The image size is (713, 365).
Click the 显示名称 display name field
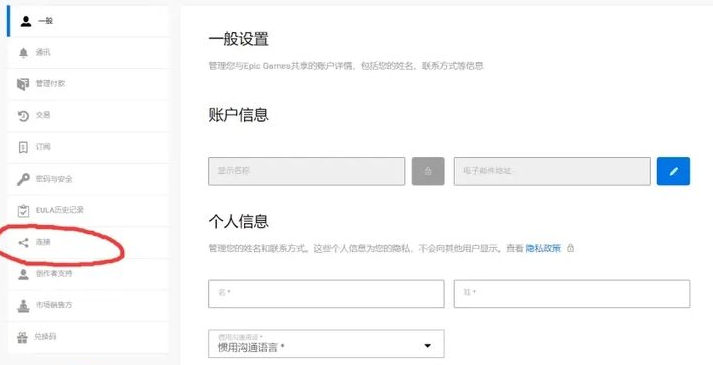coord(306,171)
